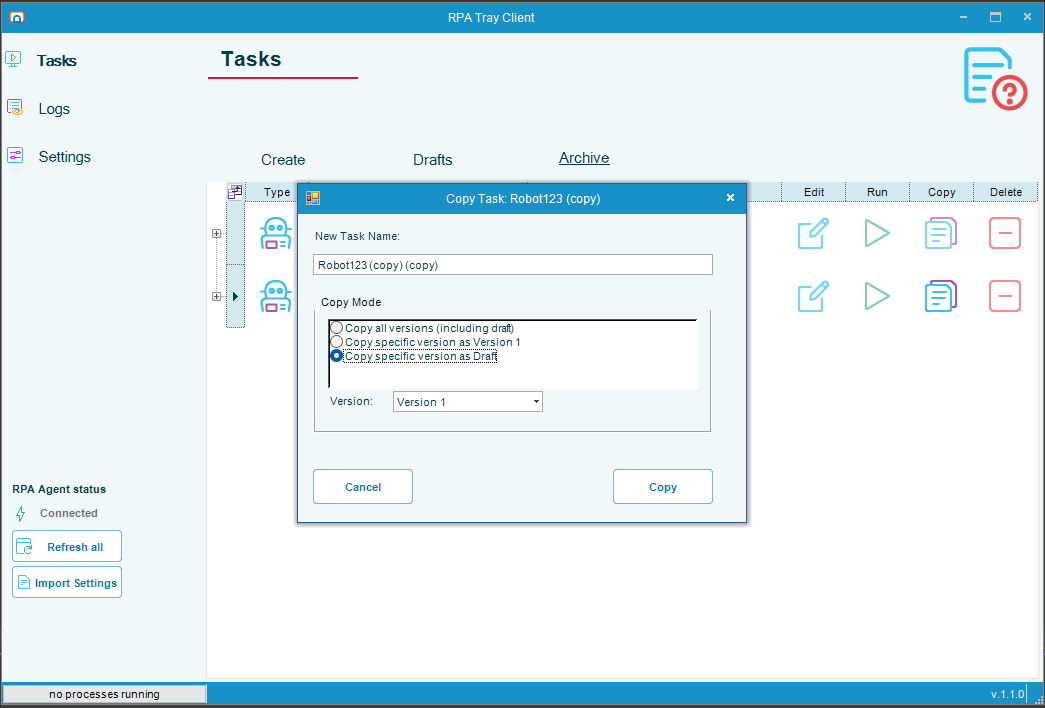The width and height of the screenshot is (1045, 708).
Task: Edit the first task
Action: coord(813,233)
